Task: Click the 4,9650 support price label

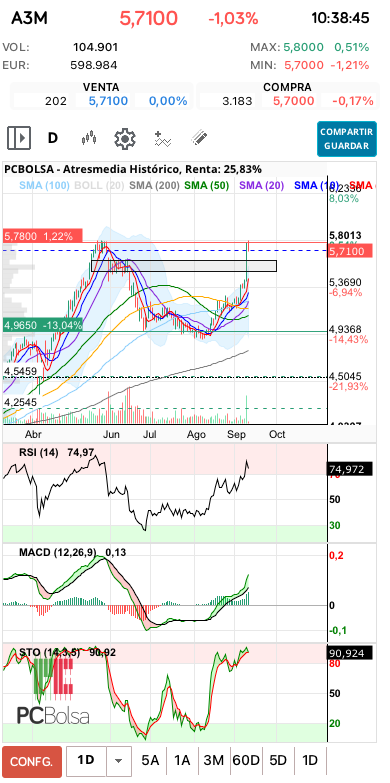Action: (x=42, y=326)
